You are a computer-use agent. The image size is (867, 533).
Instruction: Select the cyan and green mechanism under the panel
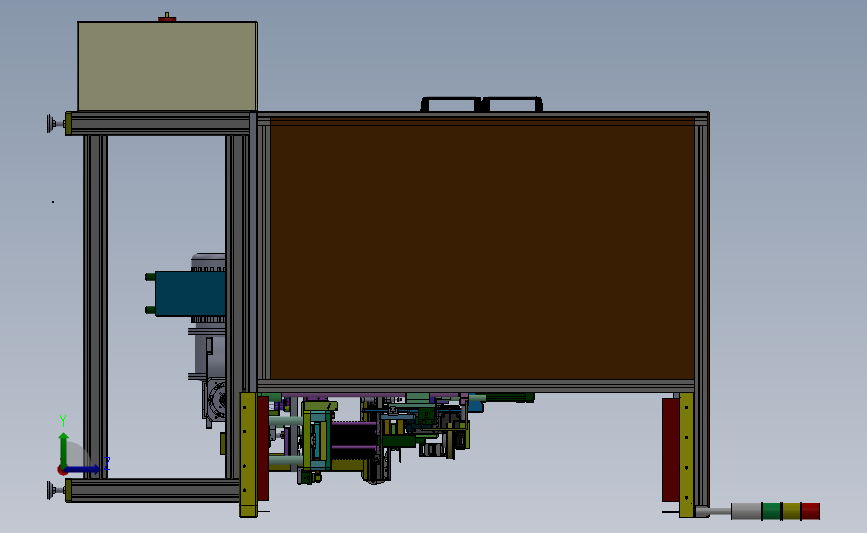tap(318, 442)
